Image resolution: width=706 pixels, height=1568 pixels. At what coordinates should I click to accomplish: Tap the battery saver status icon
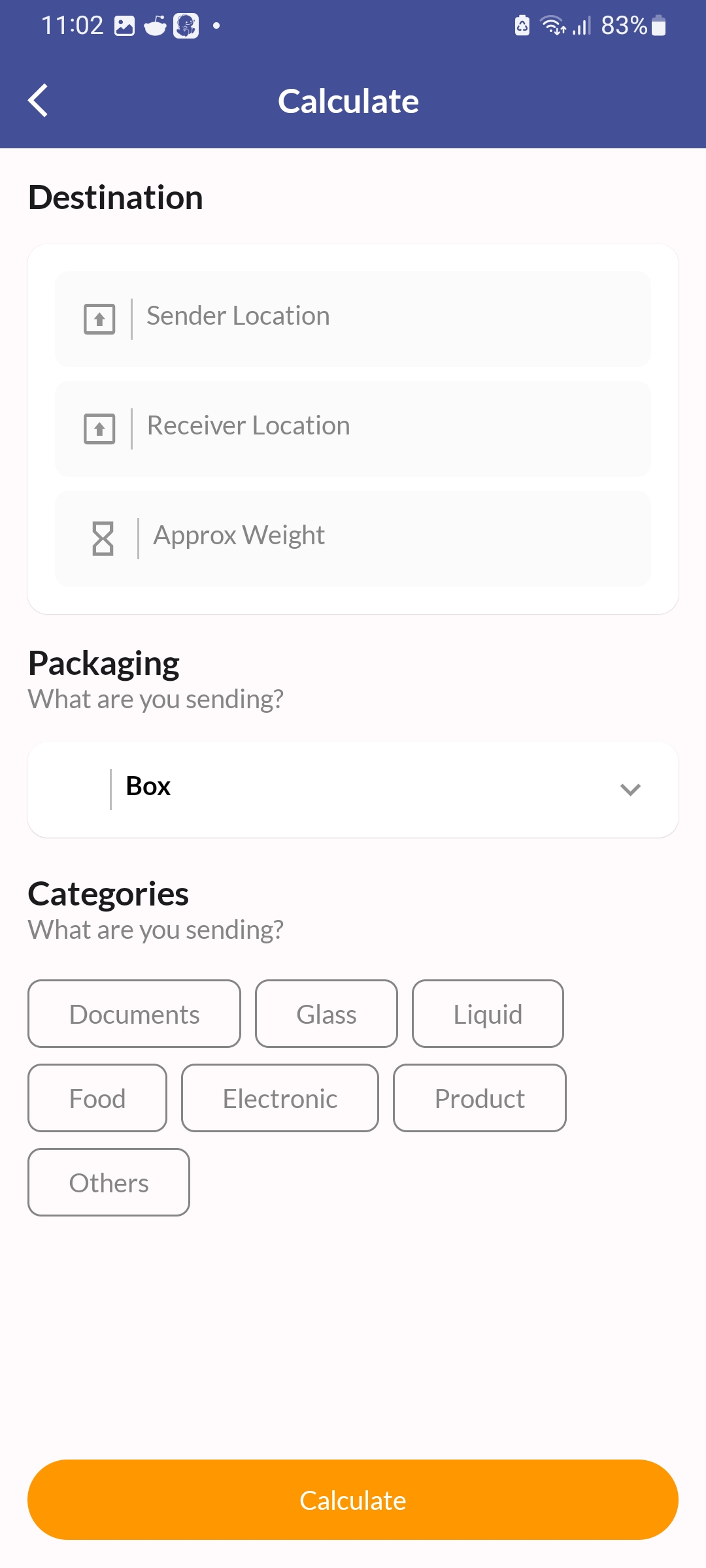522,25
